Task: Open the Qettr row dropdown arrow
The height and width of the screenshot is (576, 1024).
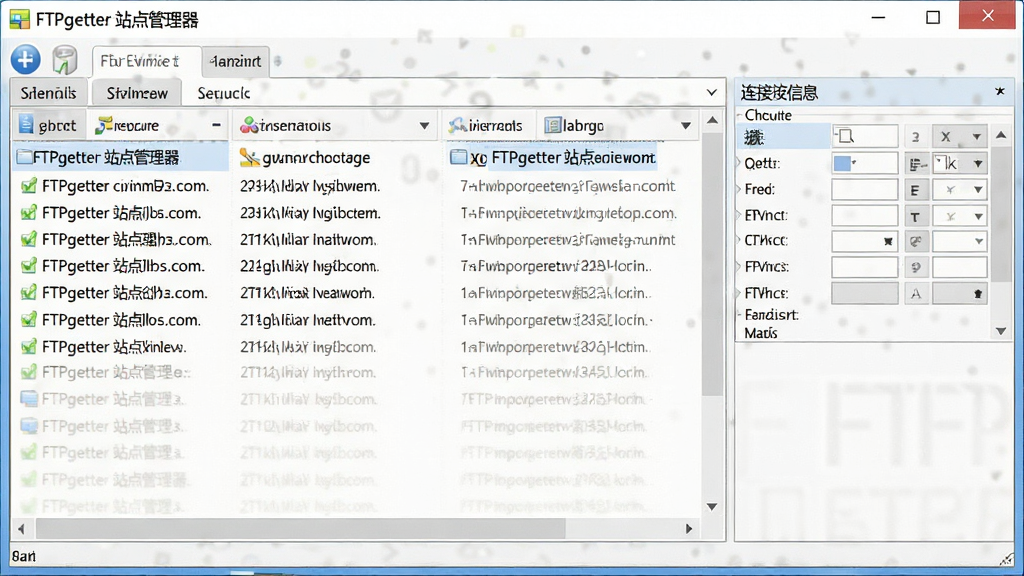Action: point(978,163)
